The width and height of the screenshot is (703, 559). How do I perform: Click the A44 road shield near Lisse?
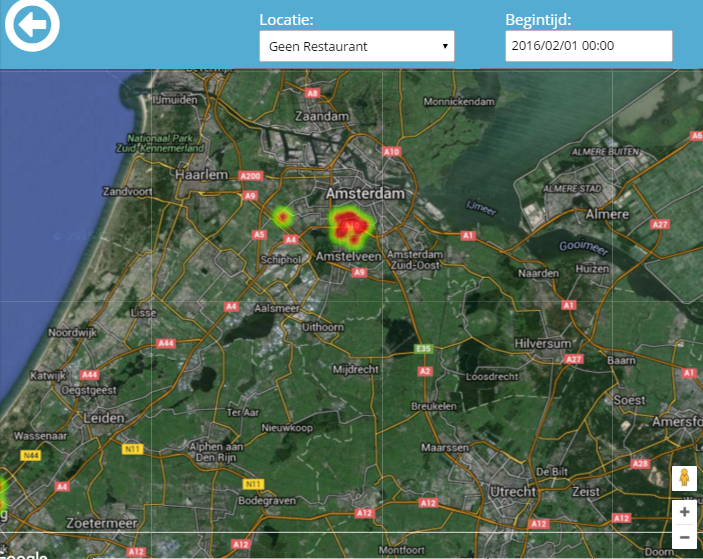pyautogui.click(x=165, y=343)
